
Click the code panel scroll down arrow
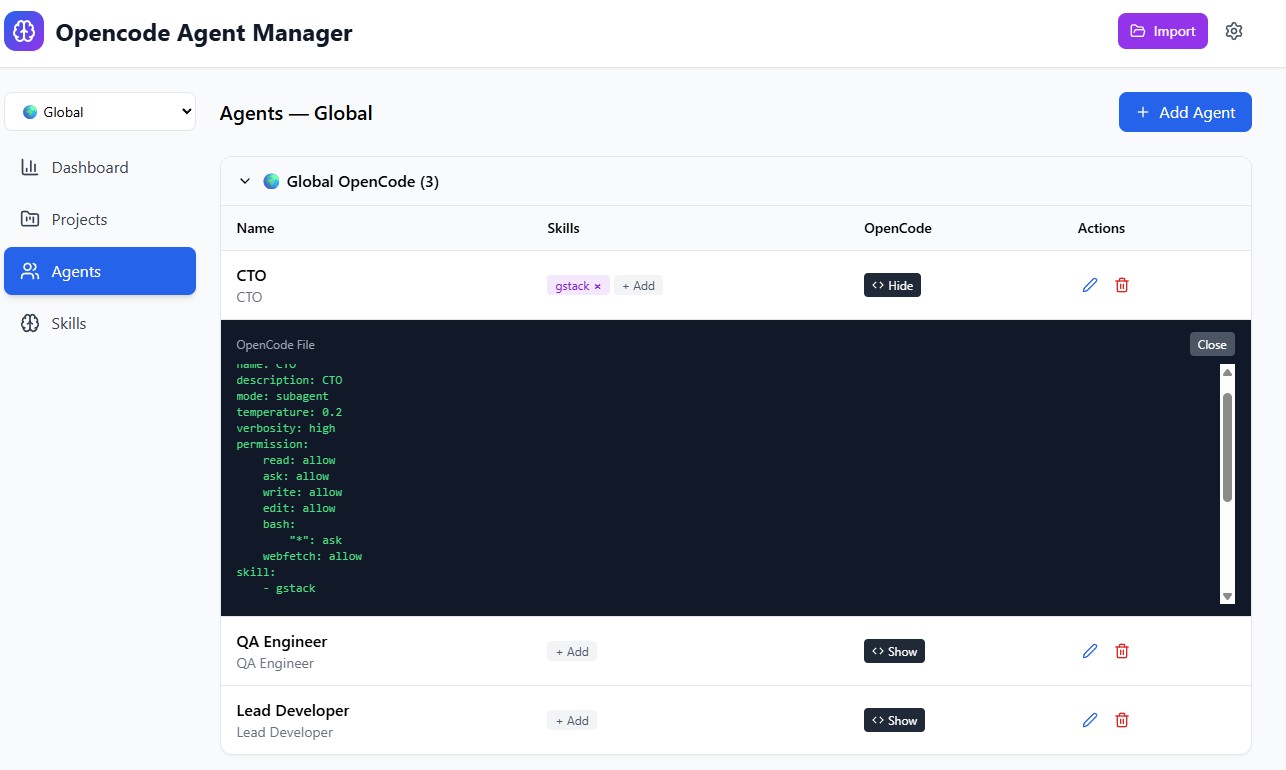pyautogui.click(x=1228, y=596)
